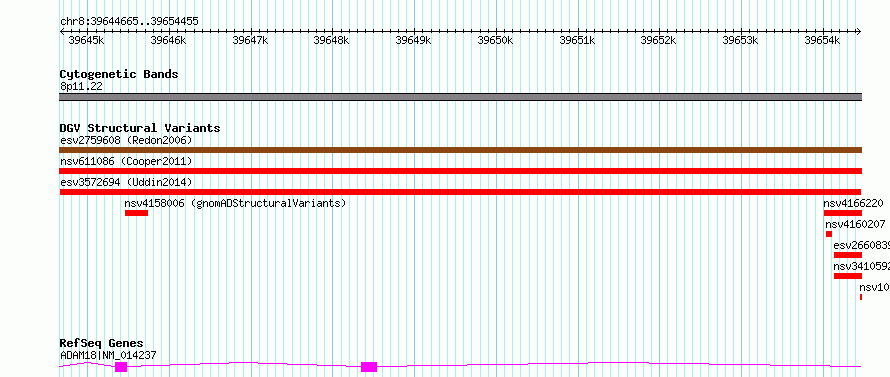Select the second ADAM18 magenta exon block

click(x=369, y=367)
